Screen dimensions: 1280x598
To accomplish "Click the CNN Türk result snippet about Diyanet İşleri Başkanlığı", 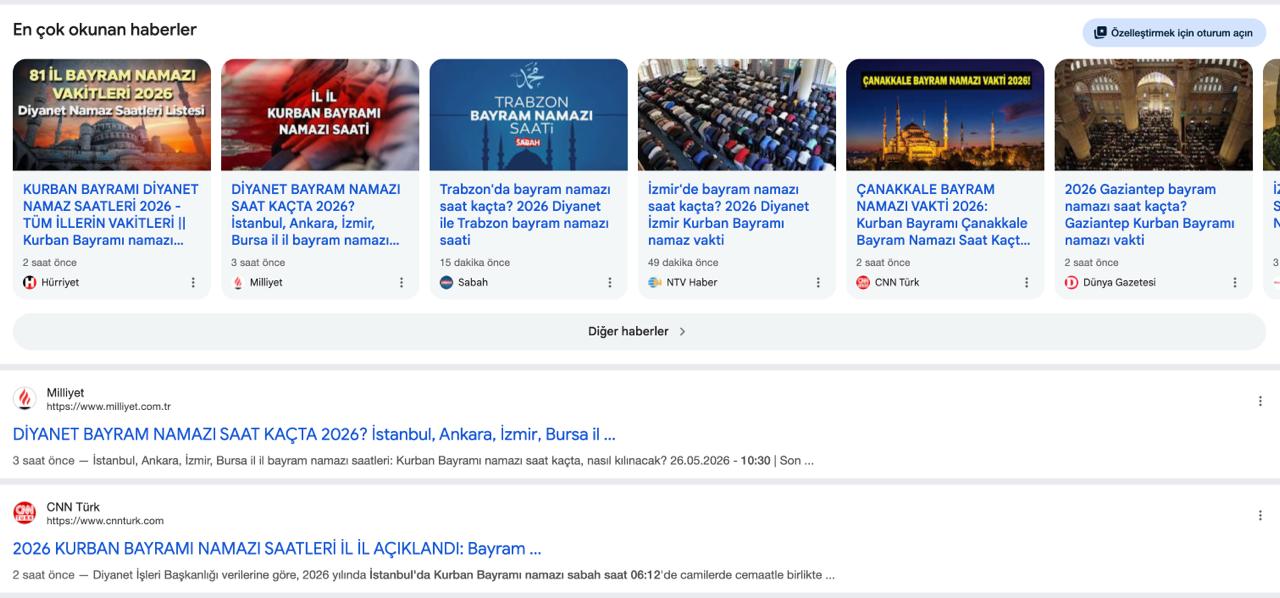I will click(x=424, y=575).
